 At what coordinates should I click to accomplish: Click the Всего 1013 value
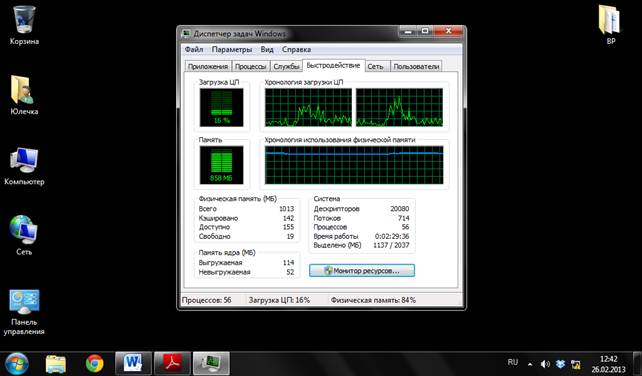[287, 209]
